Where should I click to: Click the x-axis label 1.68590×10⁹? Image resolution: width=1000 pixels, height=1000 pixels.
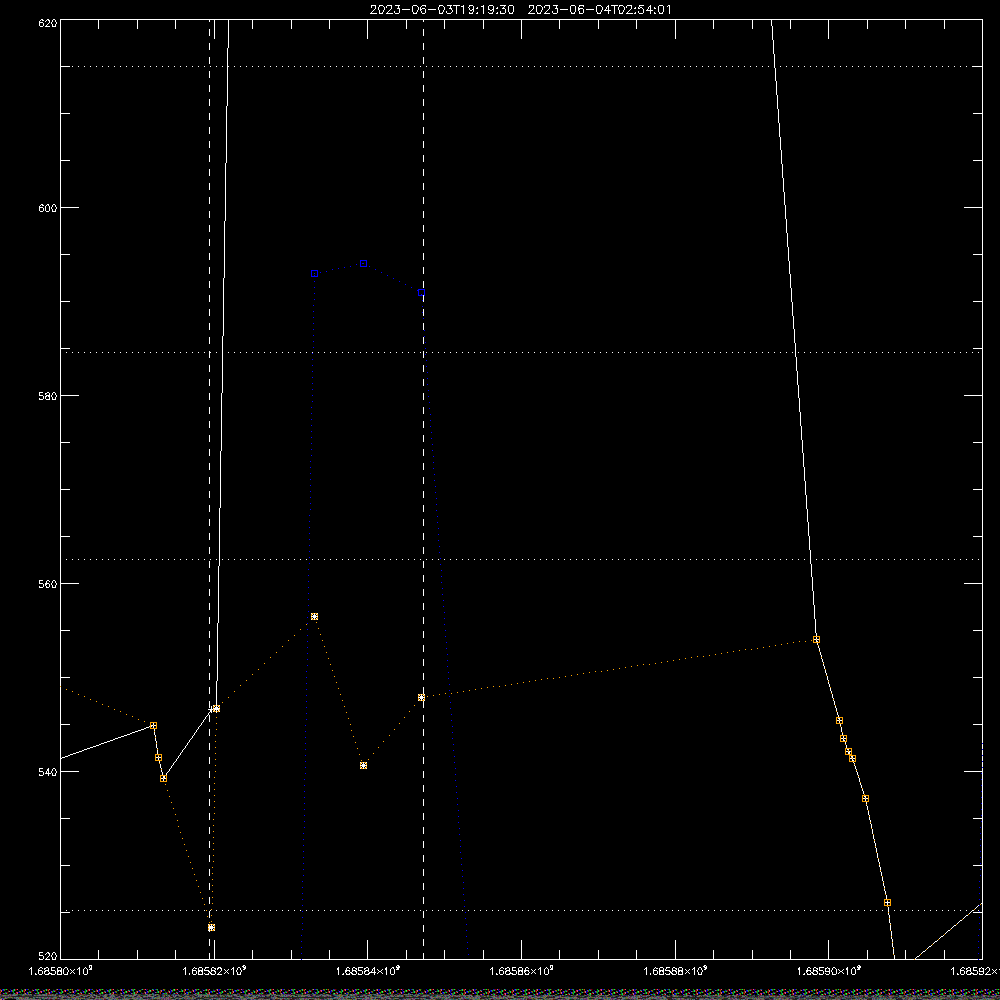(829, 971)
